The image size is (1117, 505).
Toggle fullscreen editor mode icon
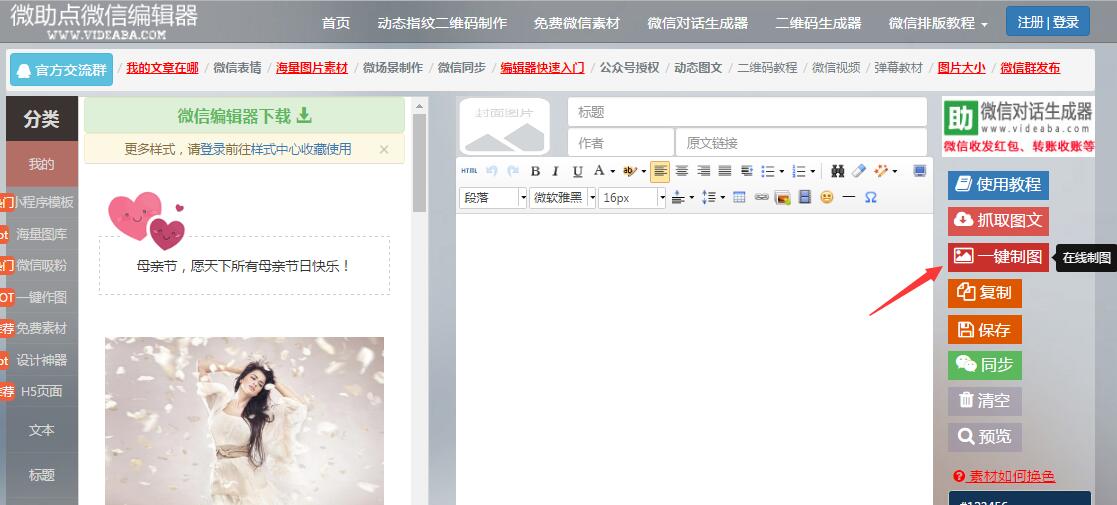point(919,171)
